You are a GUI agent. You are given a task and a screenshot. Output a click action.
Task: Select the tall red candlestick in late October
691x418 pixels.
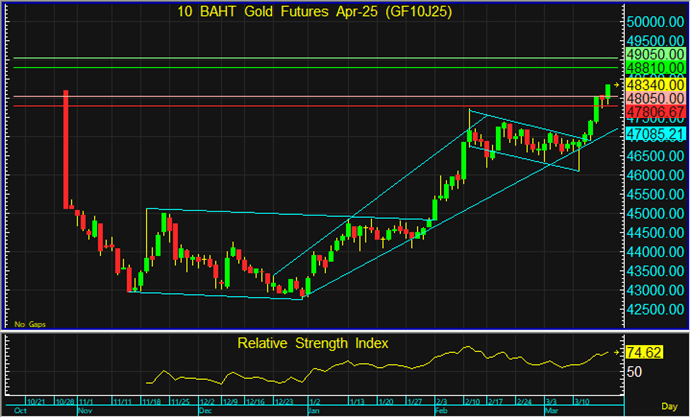point(66,148)
